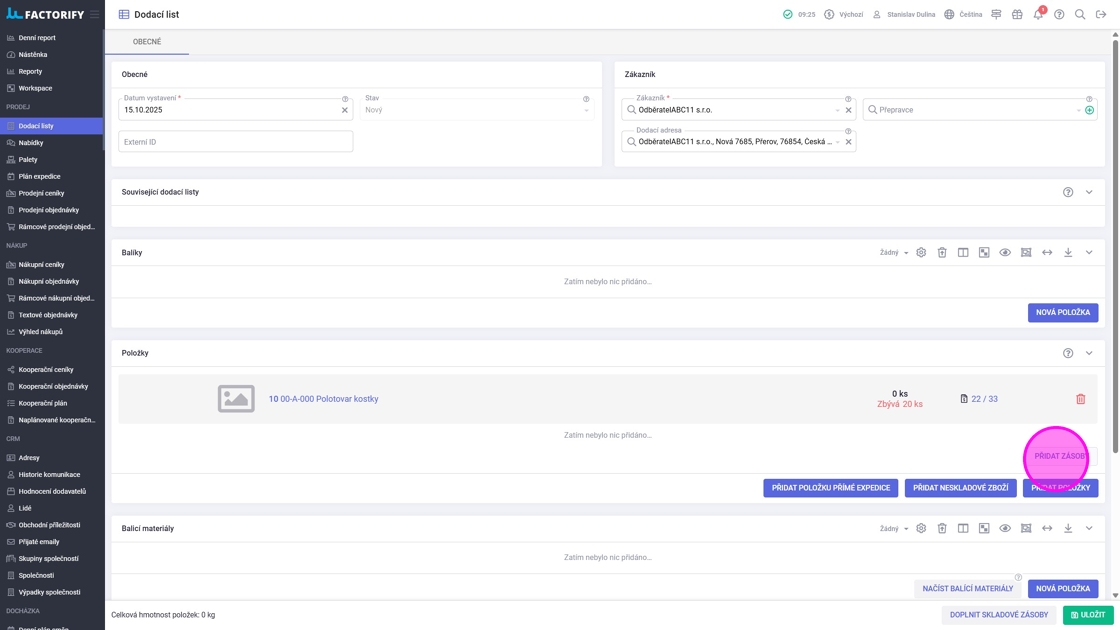Click the logout icon in header

[x=1101, y=15]
